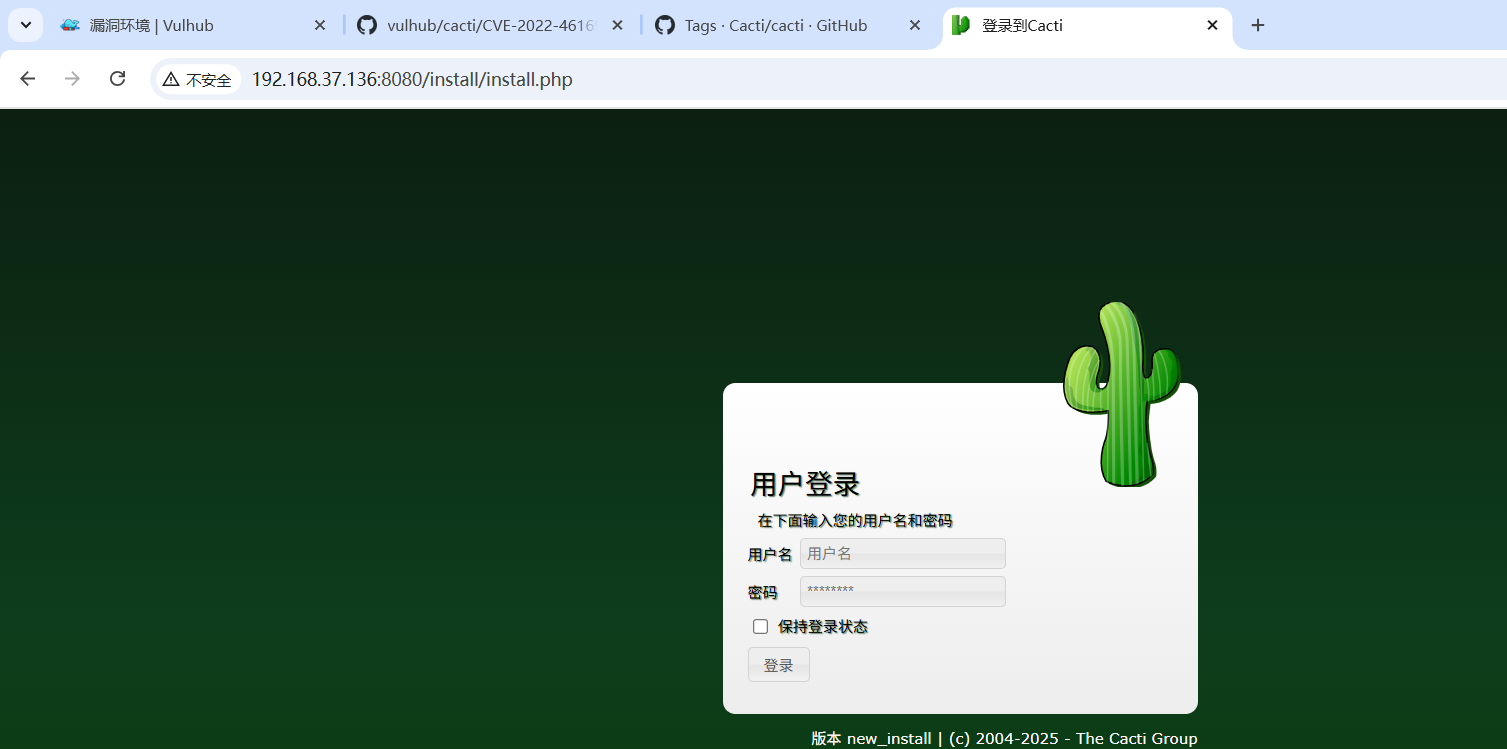Open a new browser tab
Screen dimensions: 1507x749
pyautogui.click(x=1258, y=25)
